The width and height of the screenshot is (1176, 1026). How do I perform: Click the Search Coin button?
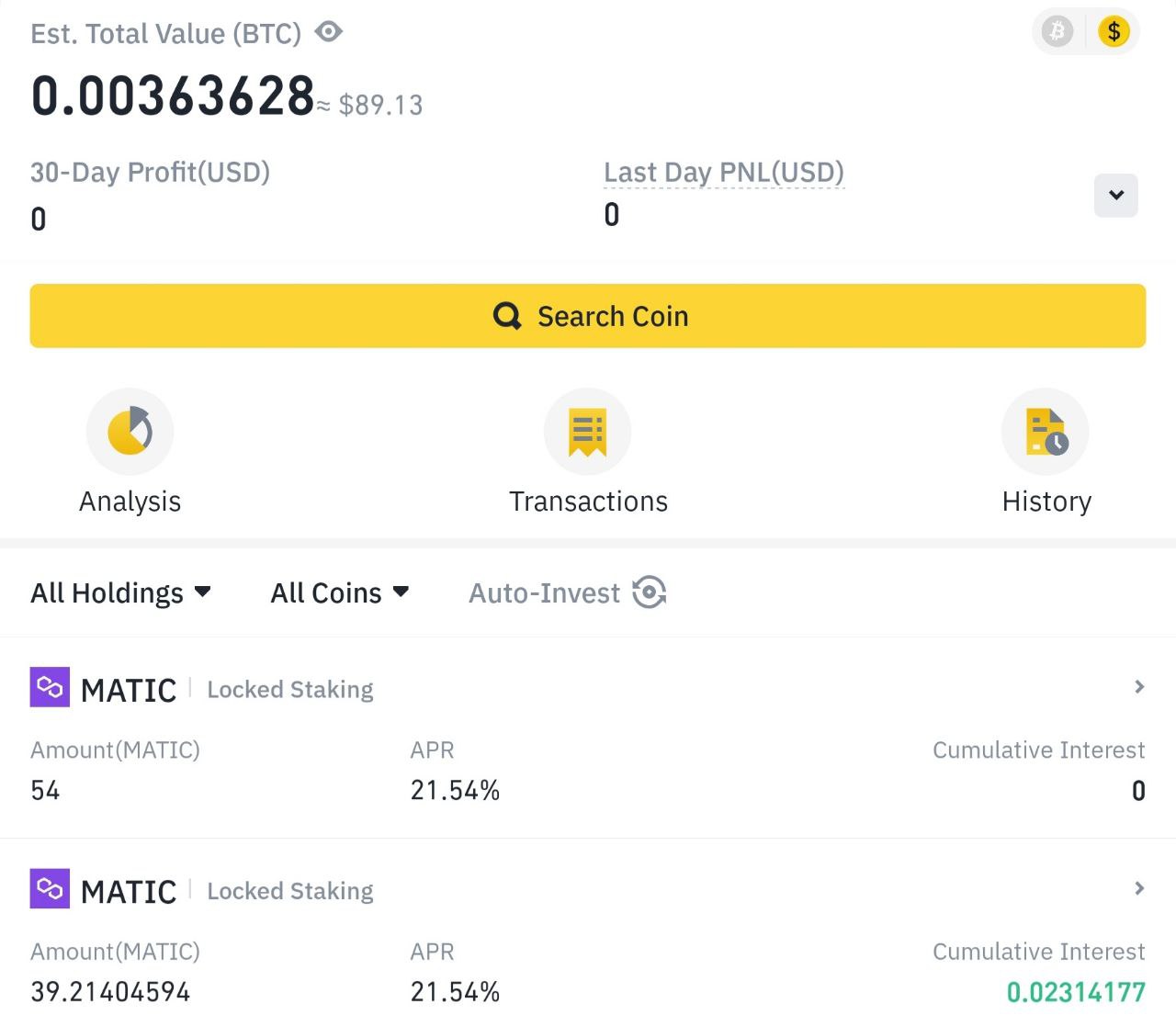click(588, 316)
